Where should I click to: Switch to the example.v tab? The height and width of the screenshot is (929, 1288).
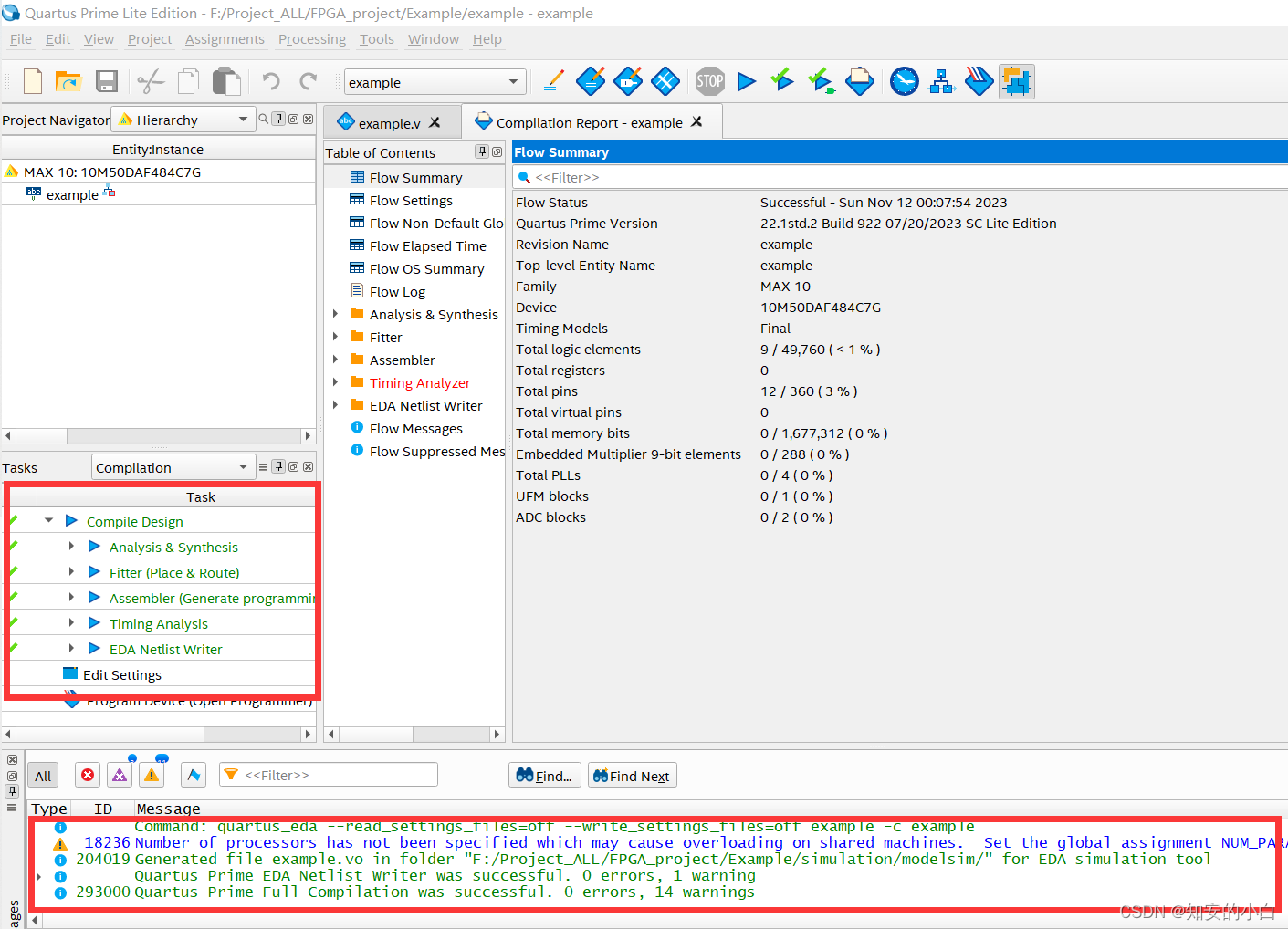point(390,123)
